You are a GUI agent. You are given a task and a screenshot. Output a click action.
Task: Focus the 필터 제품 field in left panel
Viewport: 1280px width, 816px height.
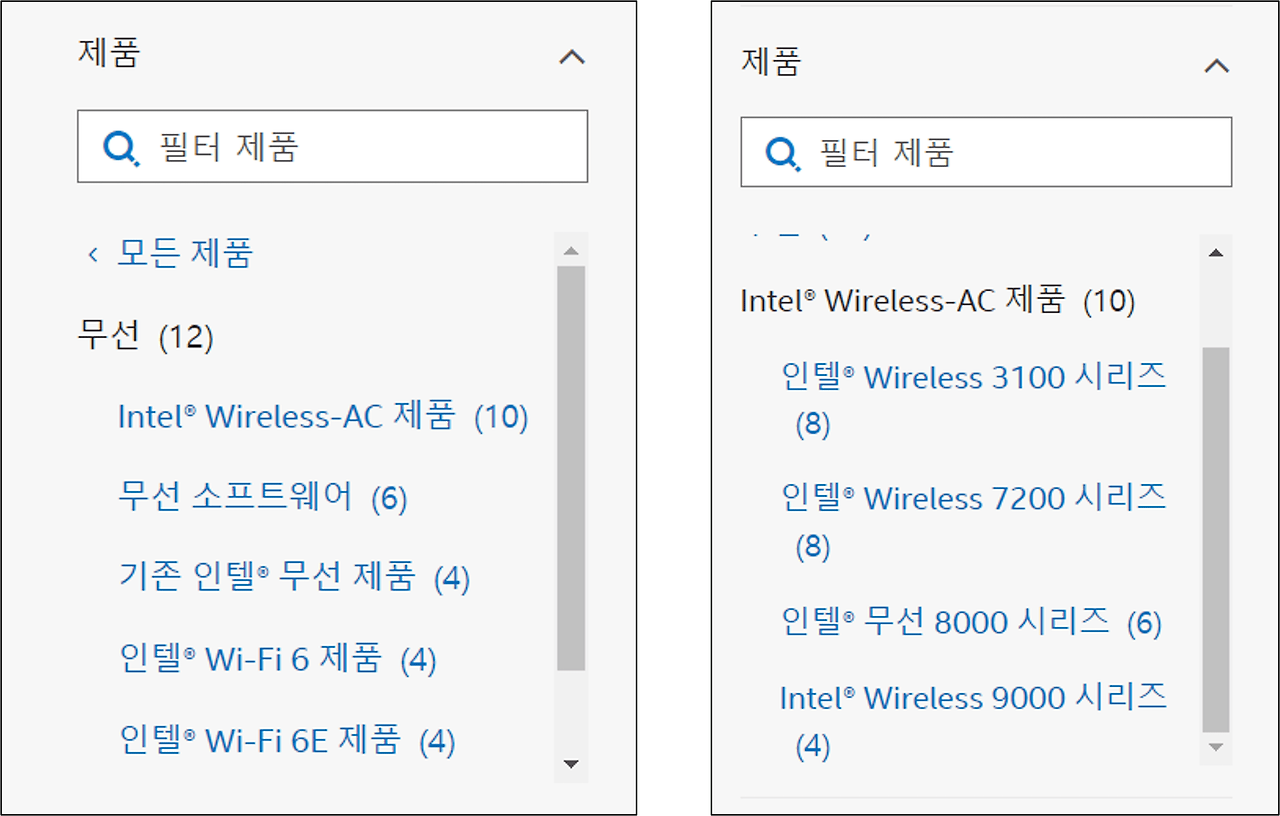pyautogui.click(x=332, y=146)
